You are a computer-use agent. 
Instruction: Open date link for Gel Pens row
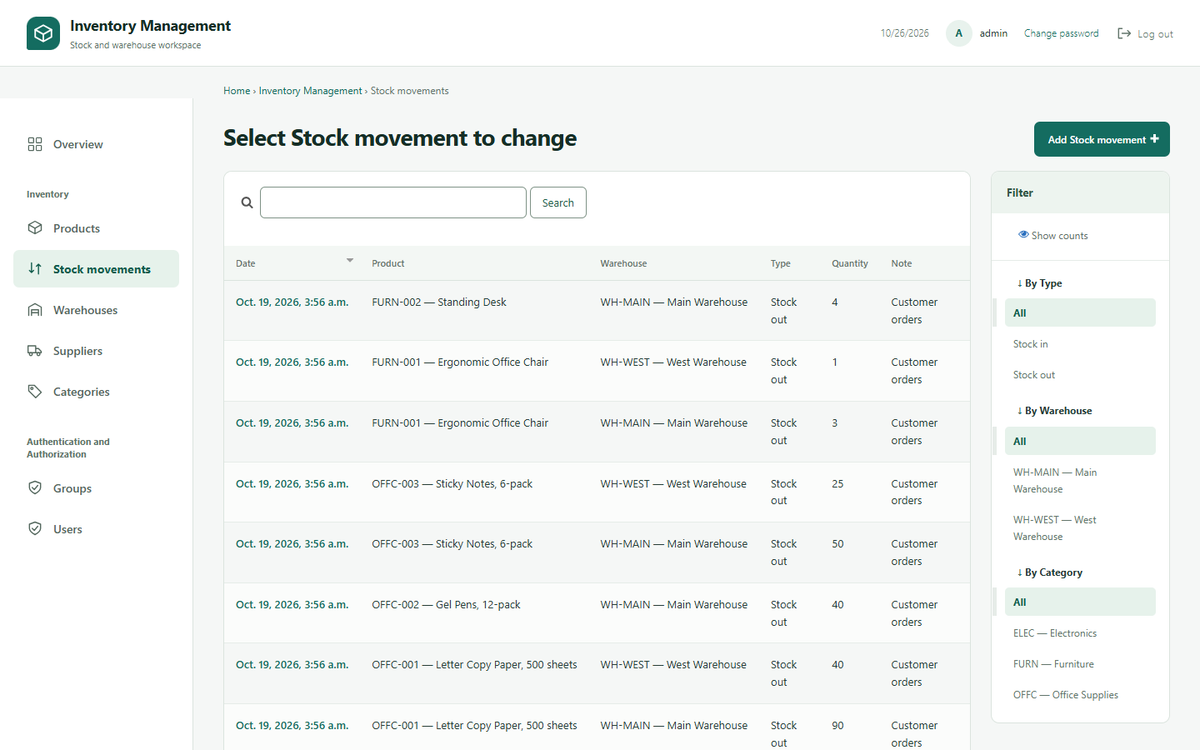(x=292, y=604)
